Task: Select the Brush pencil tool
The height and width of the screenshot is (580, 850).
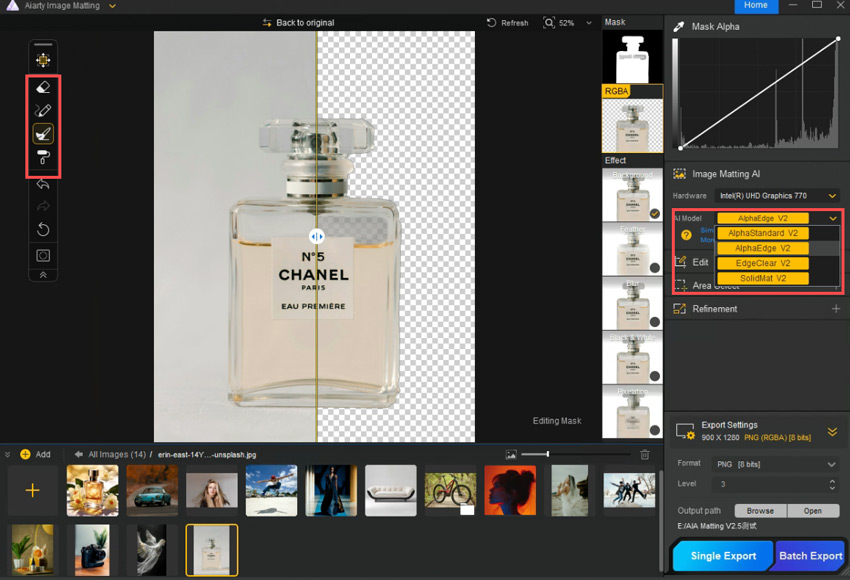Action: (x=43, y=111)
